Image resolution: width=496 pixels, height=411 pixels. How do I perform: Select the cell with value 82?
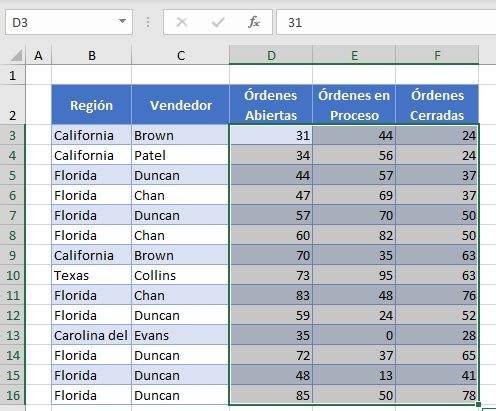(354, 235)
